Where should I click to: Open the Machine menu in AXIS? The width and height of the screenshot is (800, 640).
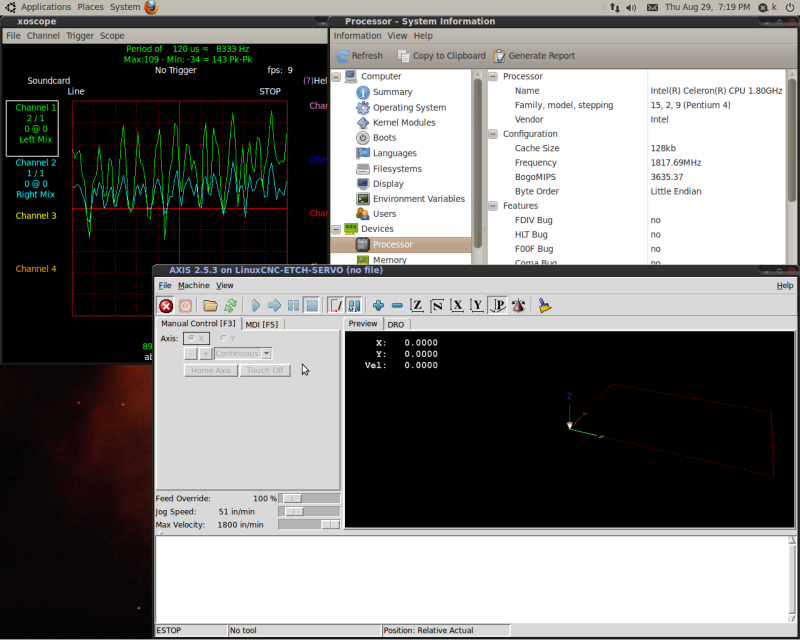(193, 285)
